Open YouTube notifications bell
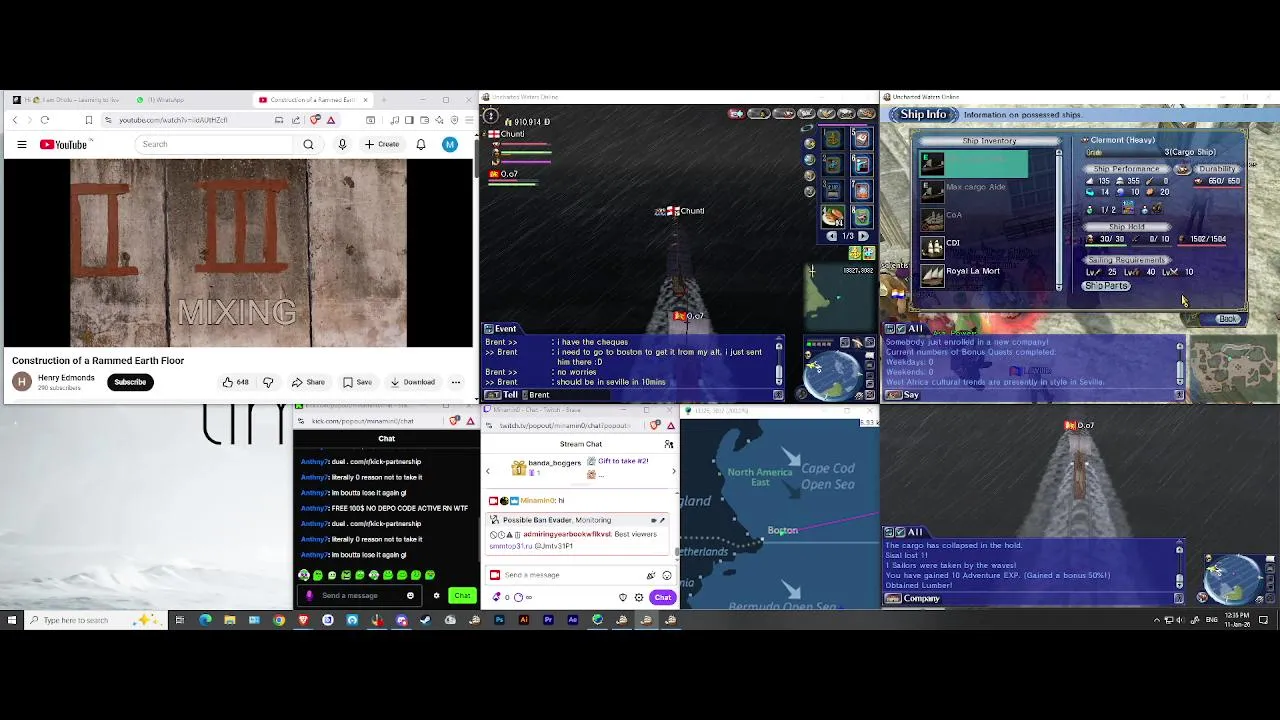This screenshot has width=1280, height=720. click(x=421, y=145)
